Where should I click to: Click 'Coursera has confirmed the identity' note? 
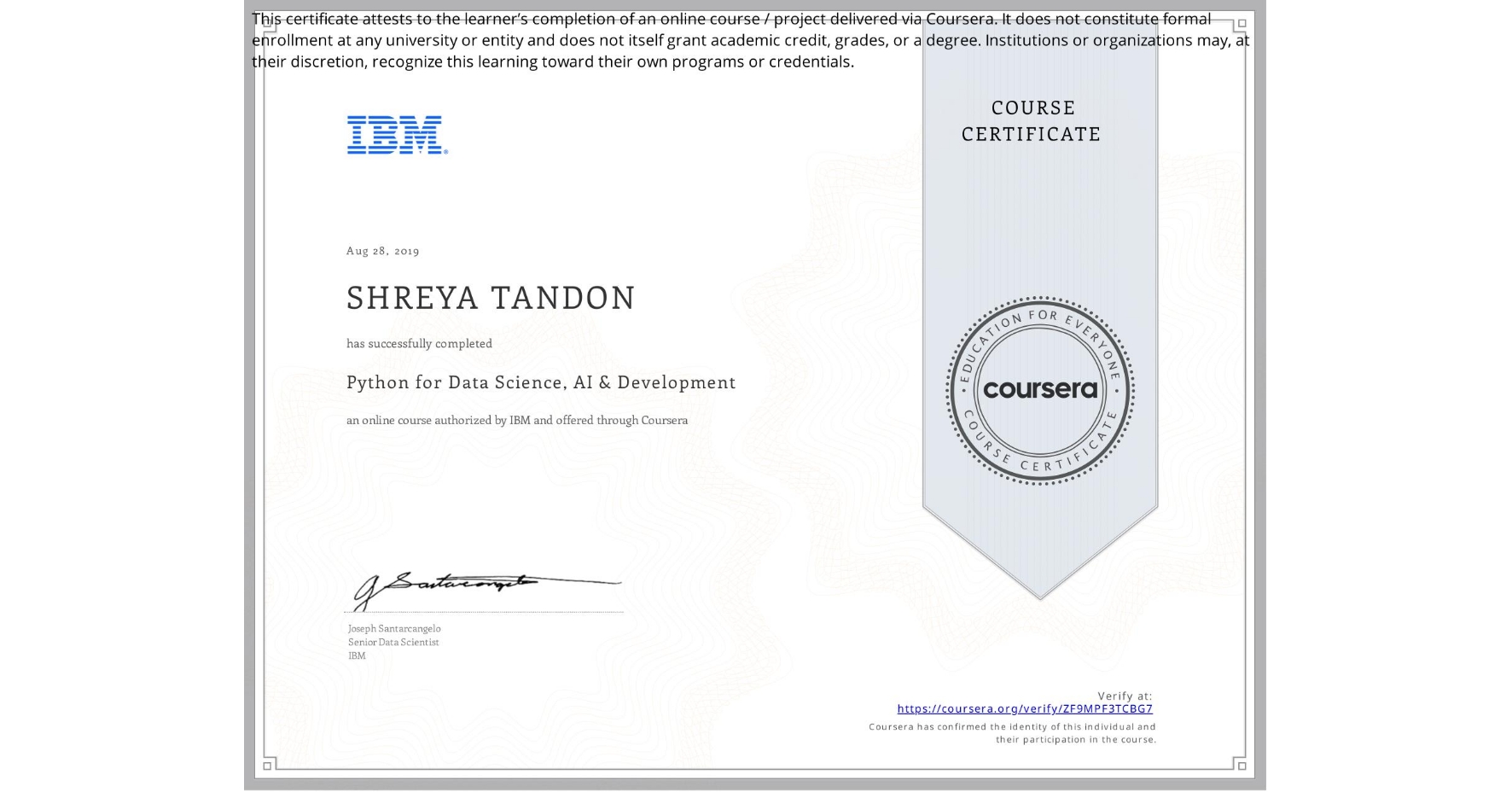click(x=1012, y=733)
